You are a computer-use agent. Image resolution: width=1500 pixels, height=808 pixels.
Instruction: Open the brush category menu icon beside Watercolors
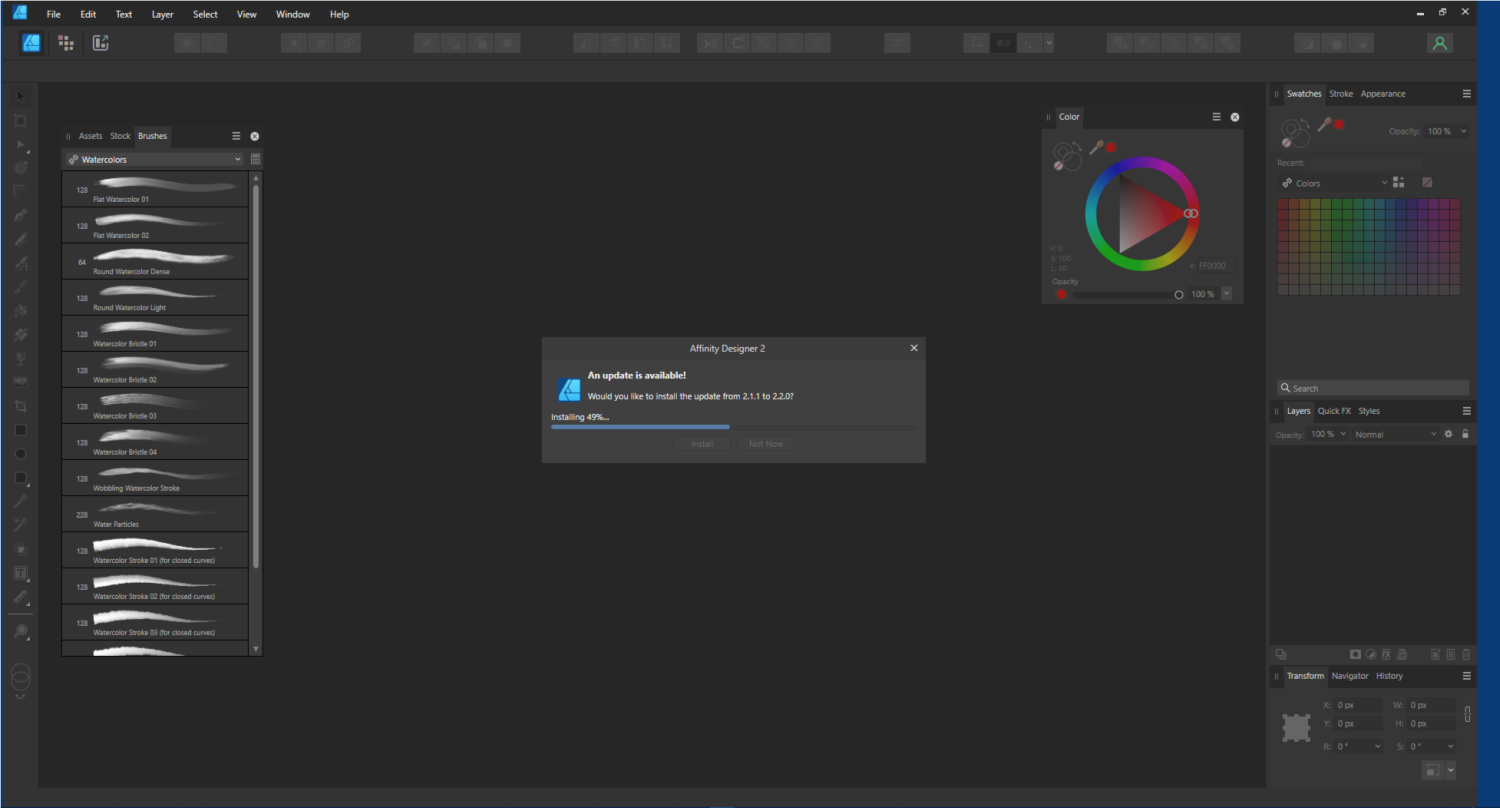coord(255,159)
